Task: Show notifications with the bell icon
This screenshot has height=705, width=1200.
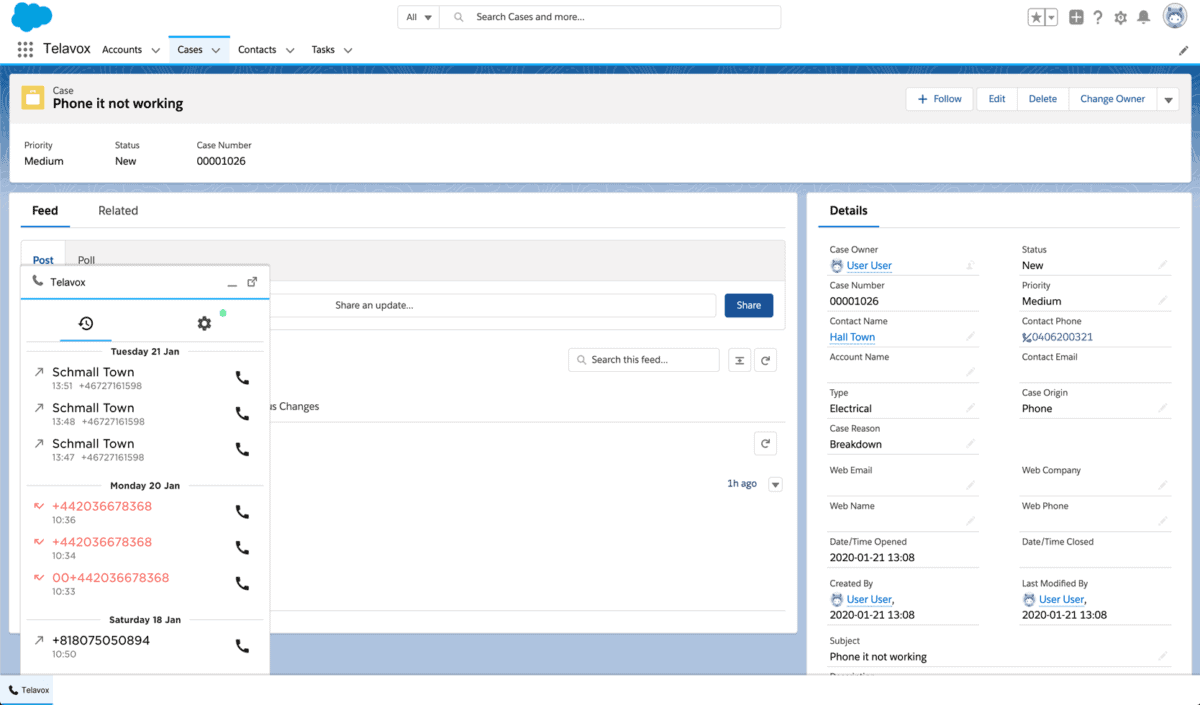Action: click(x=1144, y=17)
